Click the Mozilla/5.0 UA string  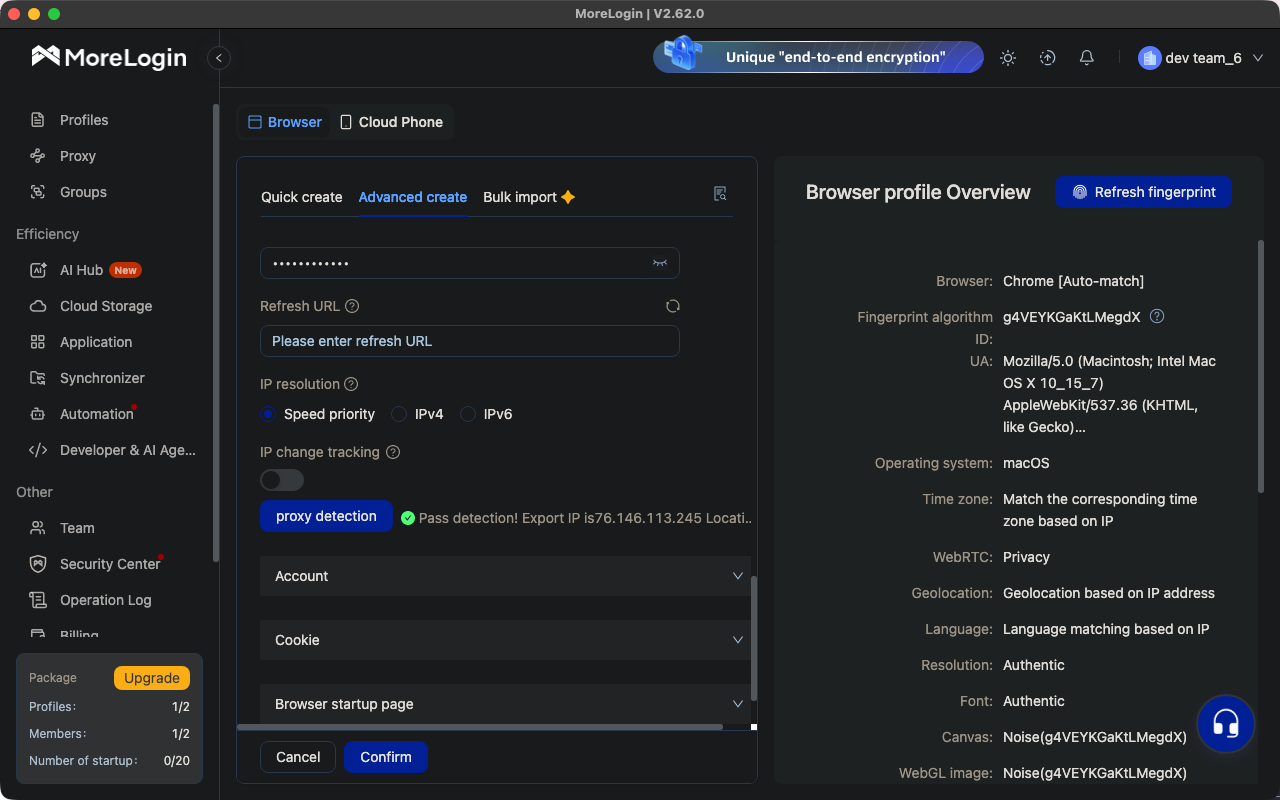click(1109, 394)
